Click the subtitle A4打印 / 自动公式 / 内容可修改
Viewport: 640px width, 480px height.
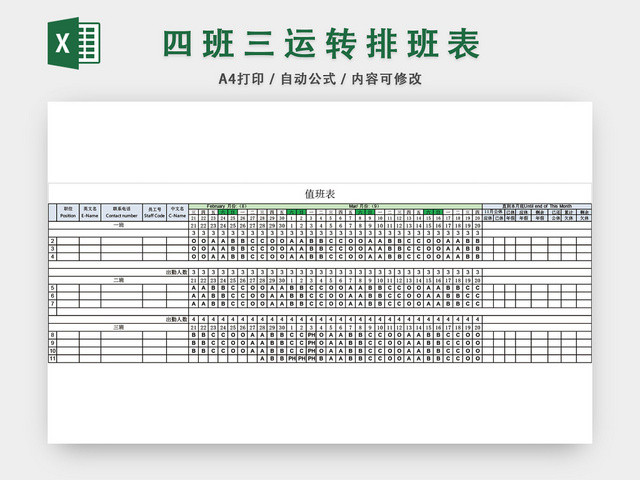pos(320,79)
